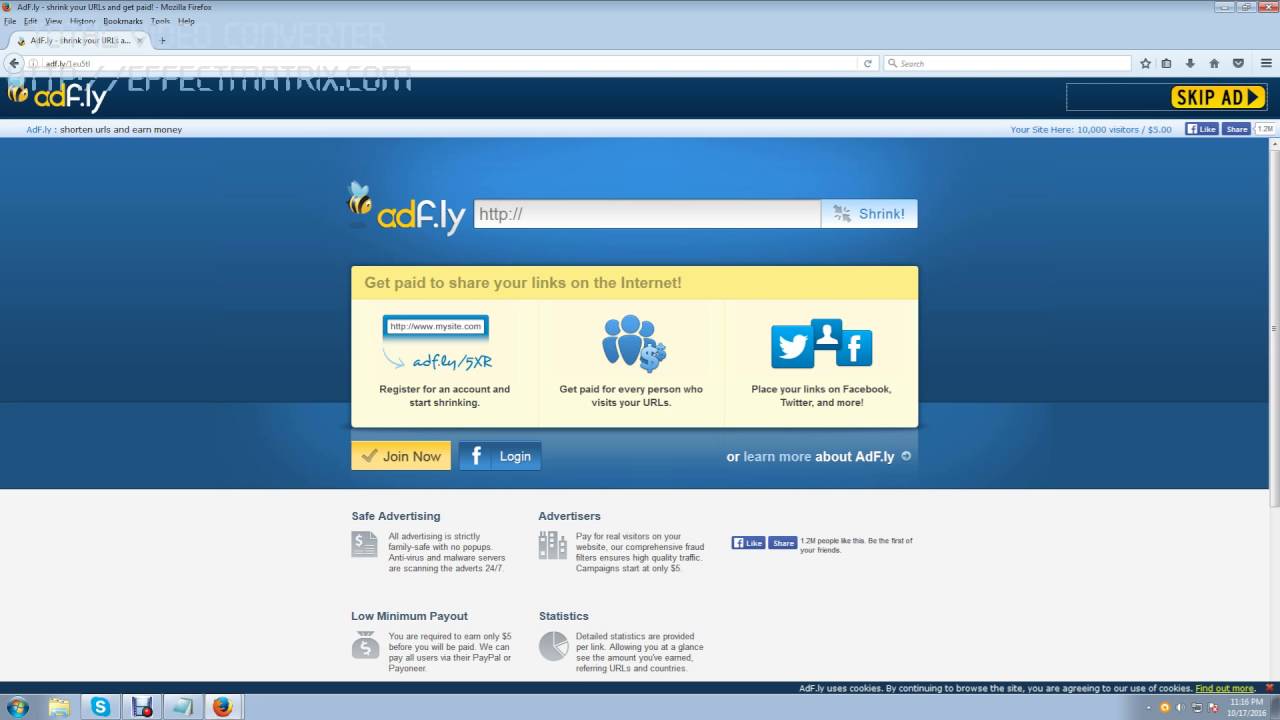This screenshot has width=1280, height=720.
Task: Go to the Firefox Home icon
Action: [1214, 63]
